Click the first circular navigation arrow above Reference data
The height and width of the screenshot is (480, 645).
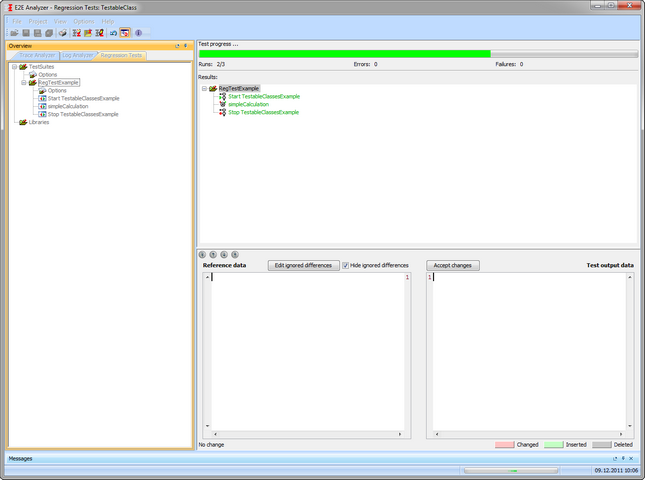click(202, 255)
